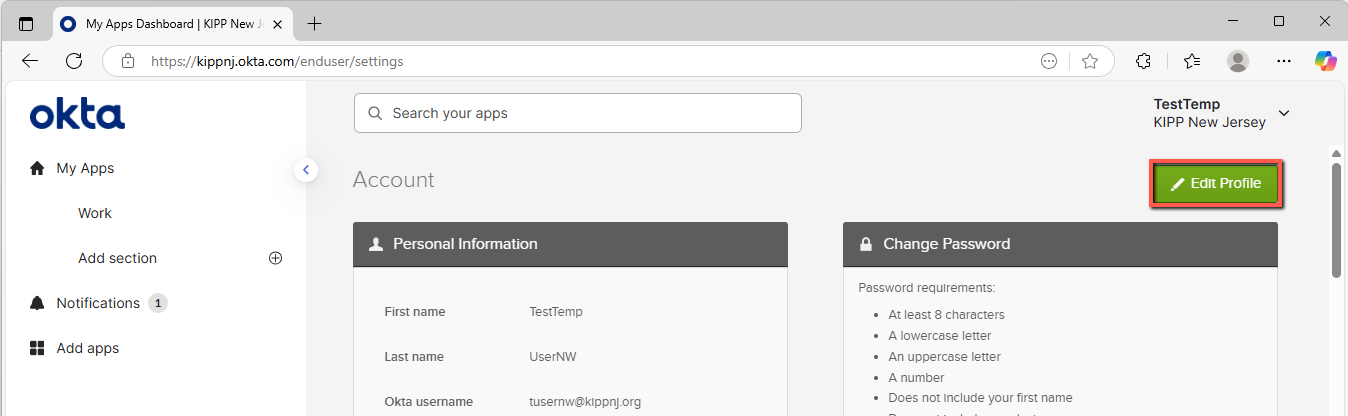
Task: Open browser Settings and more menu
Action: [1284, 61]
